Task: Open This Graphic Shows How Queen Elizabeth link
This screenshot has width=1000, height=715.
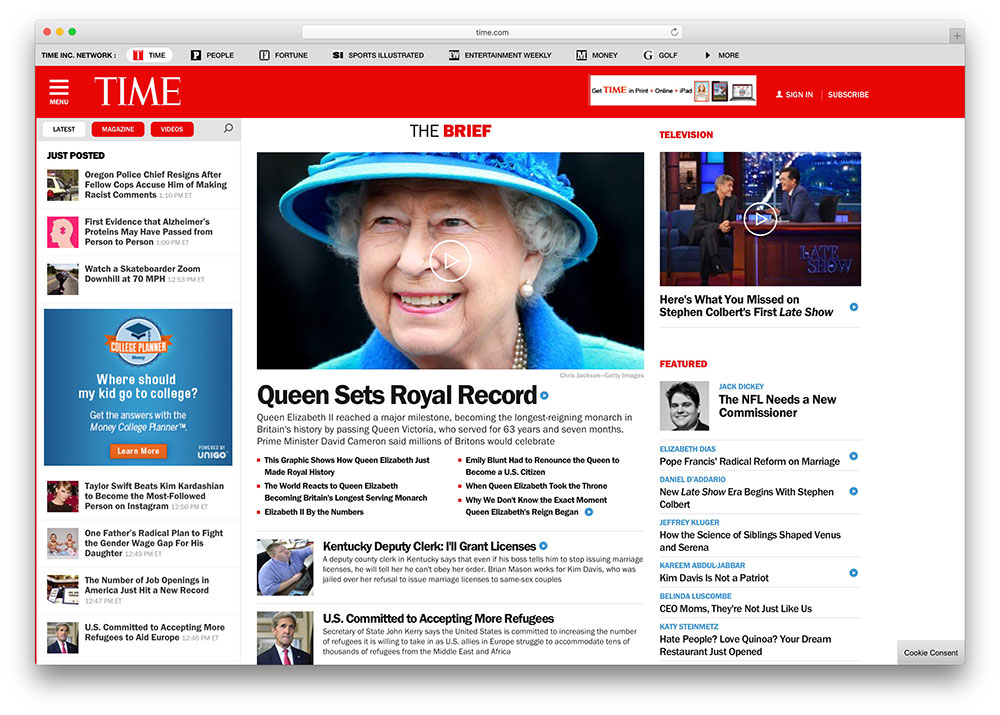Action: 347,466
